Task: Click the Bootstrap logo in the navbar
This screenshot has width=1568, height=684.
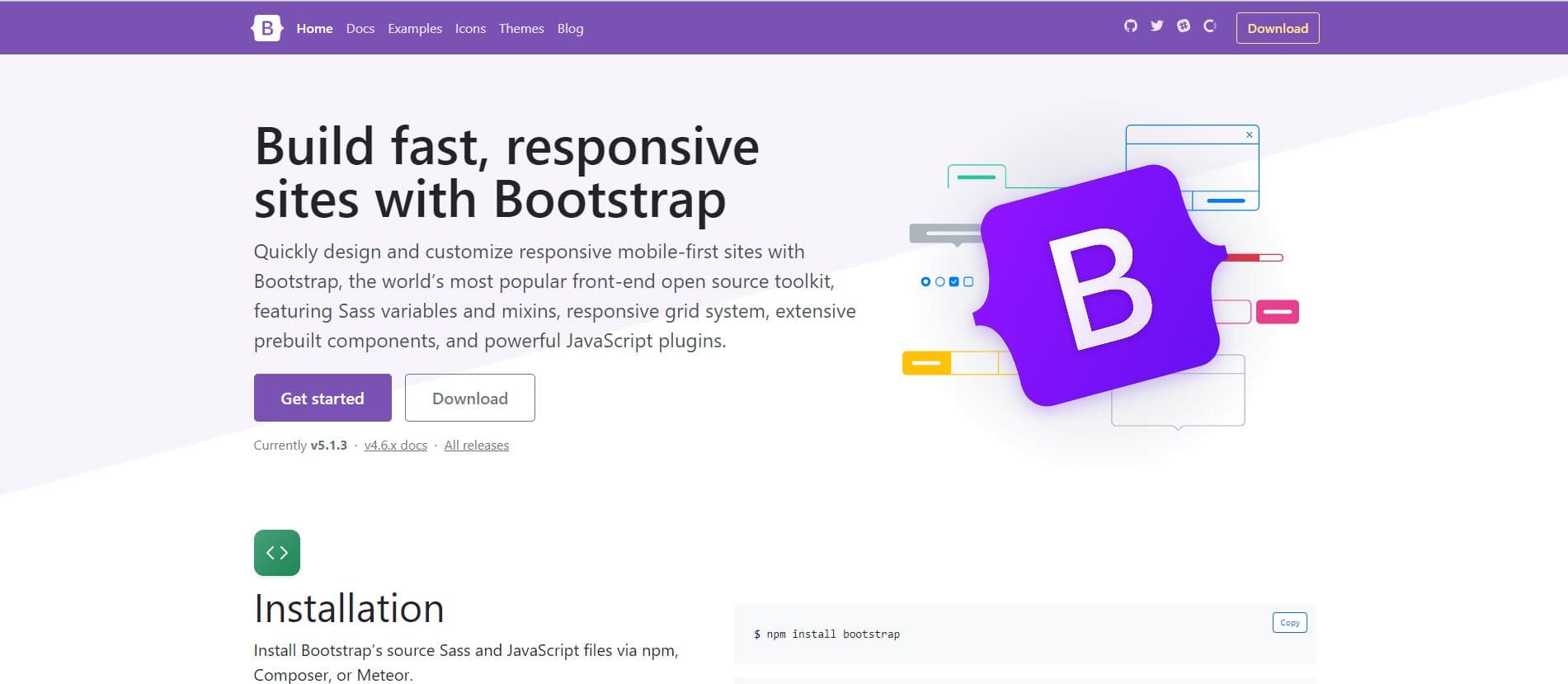Action: 266,28
